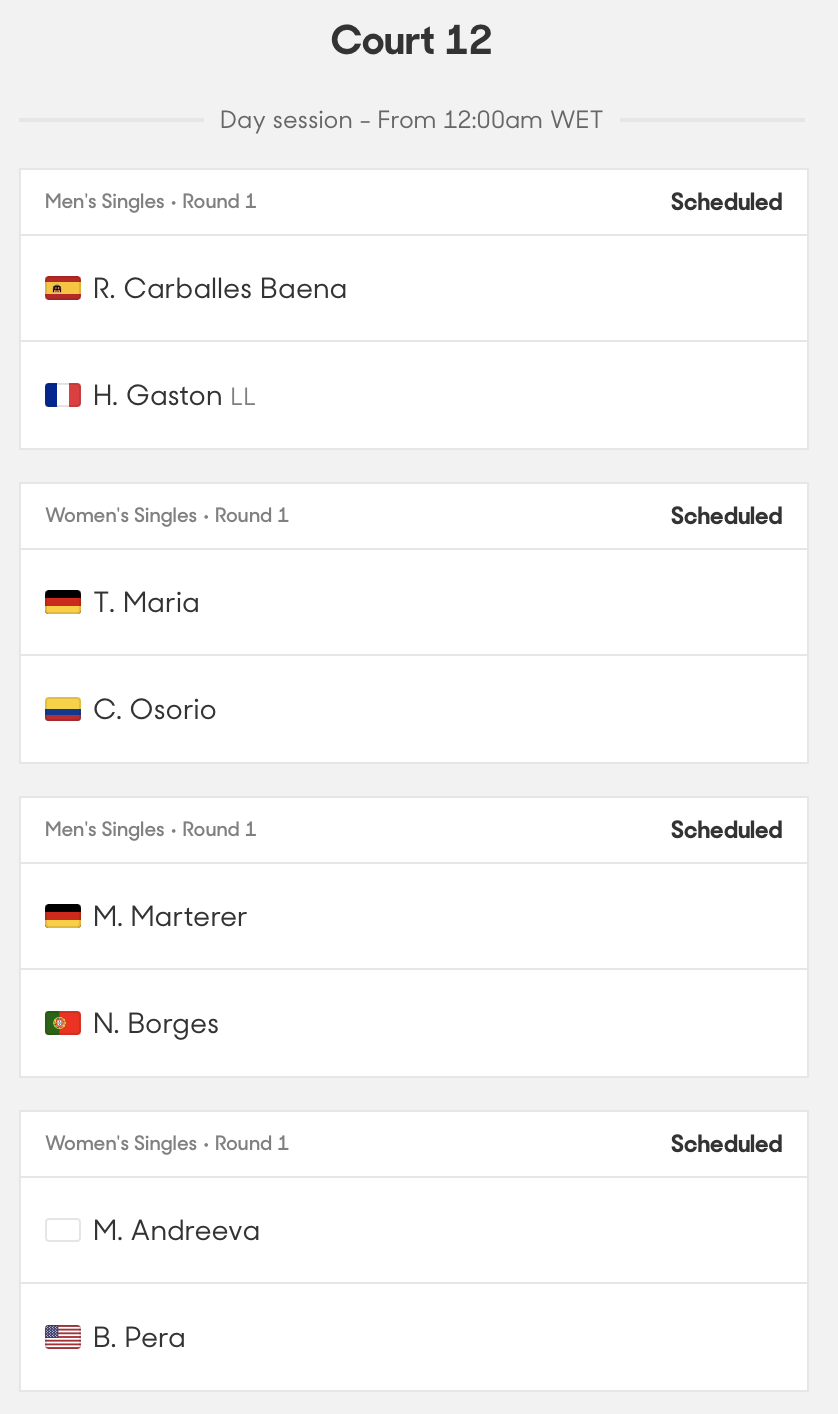Viewport: 838px width, 1414px height.
Task: Click the Spanish flag beside Carballes Baena
Action: (x=63, y=289)
